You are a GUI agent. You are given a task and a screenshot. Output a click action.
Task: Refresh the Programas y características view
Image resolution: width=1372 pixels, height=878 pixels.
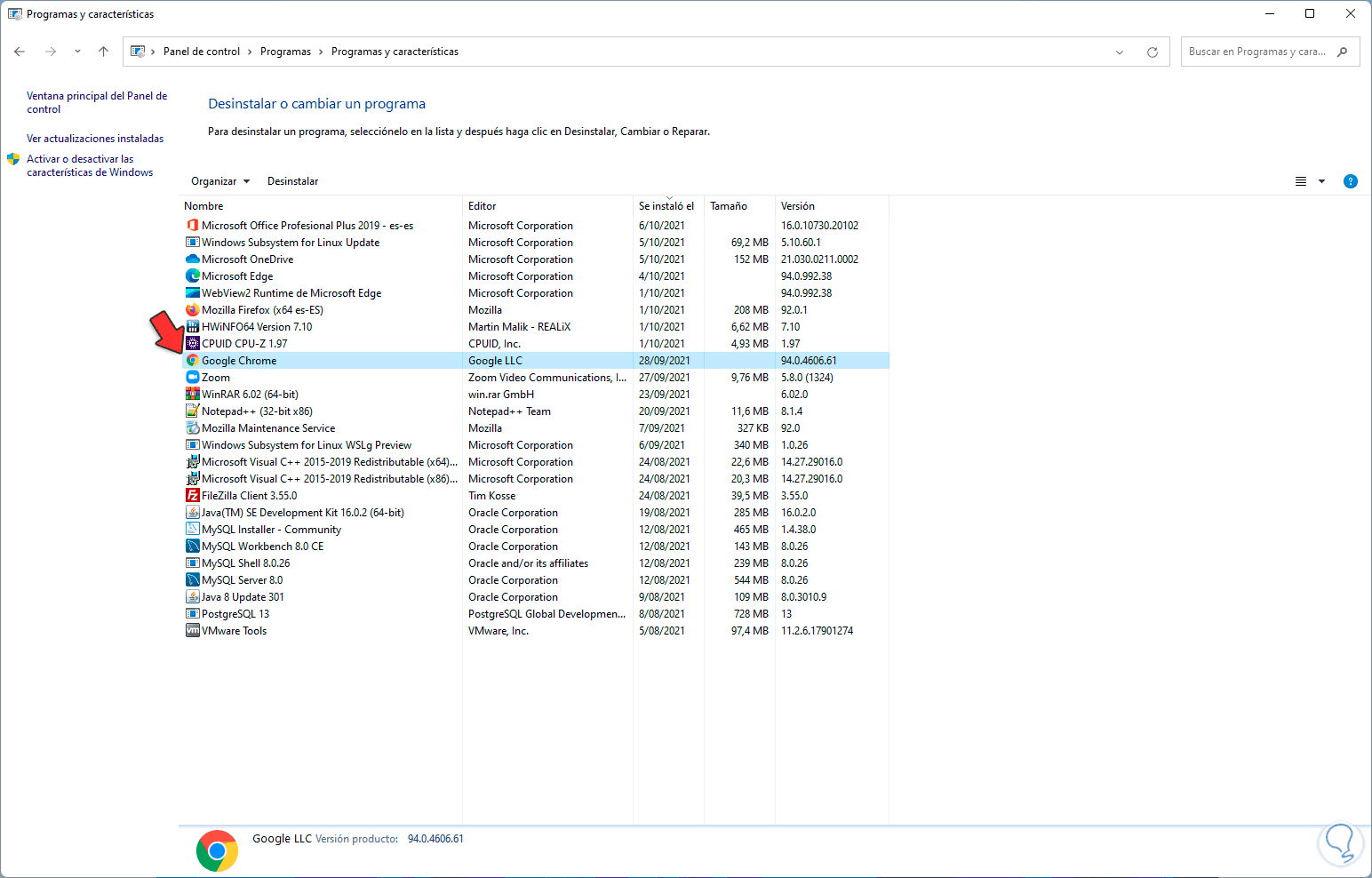coord(1153,52)
